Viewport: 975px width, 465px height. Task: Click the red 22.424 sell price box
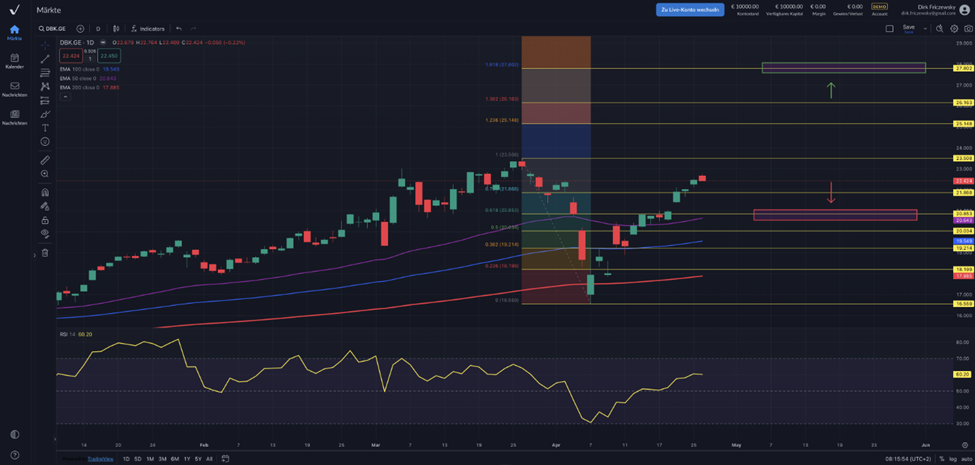pos(71,56)
